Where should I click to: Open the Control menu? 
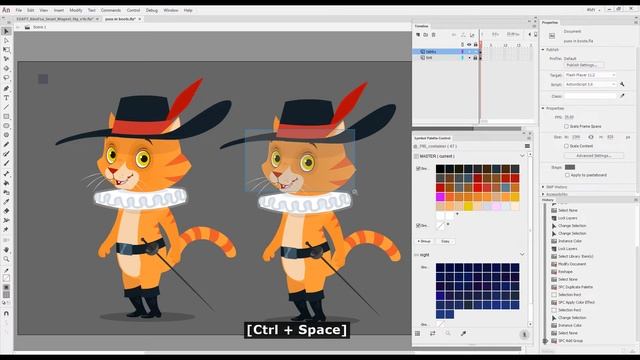point(133,10)
